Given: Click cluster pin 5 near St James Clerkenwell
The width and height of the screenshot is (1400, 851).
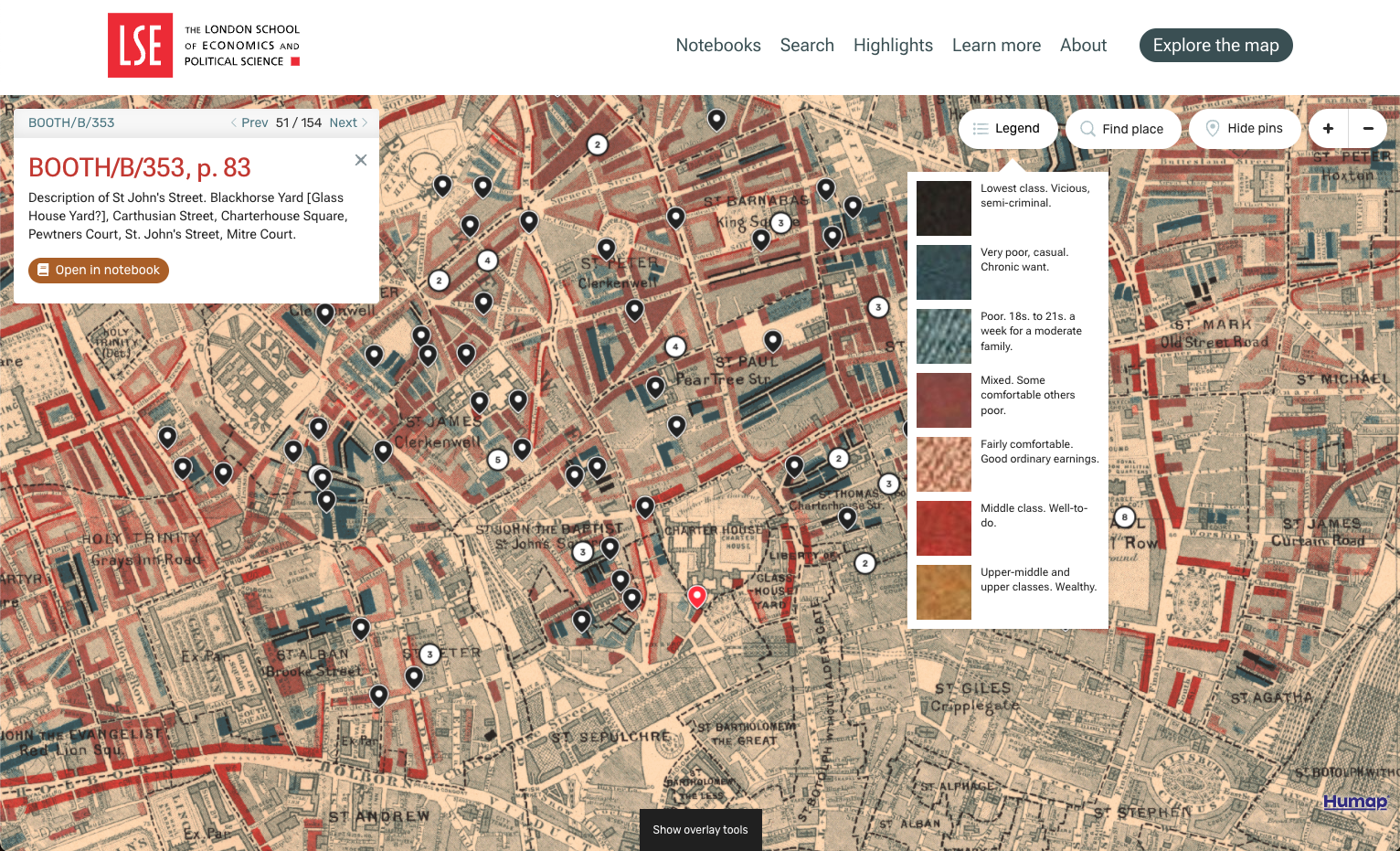Looking at the screenshot, I should click(497, 460).
